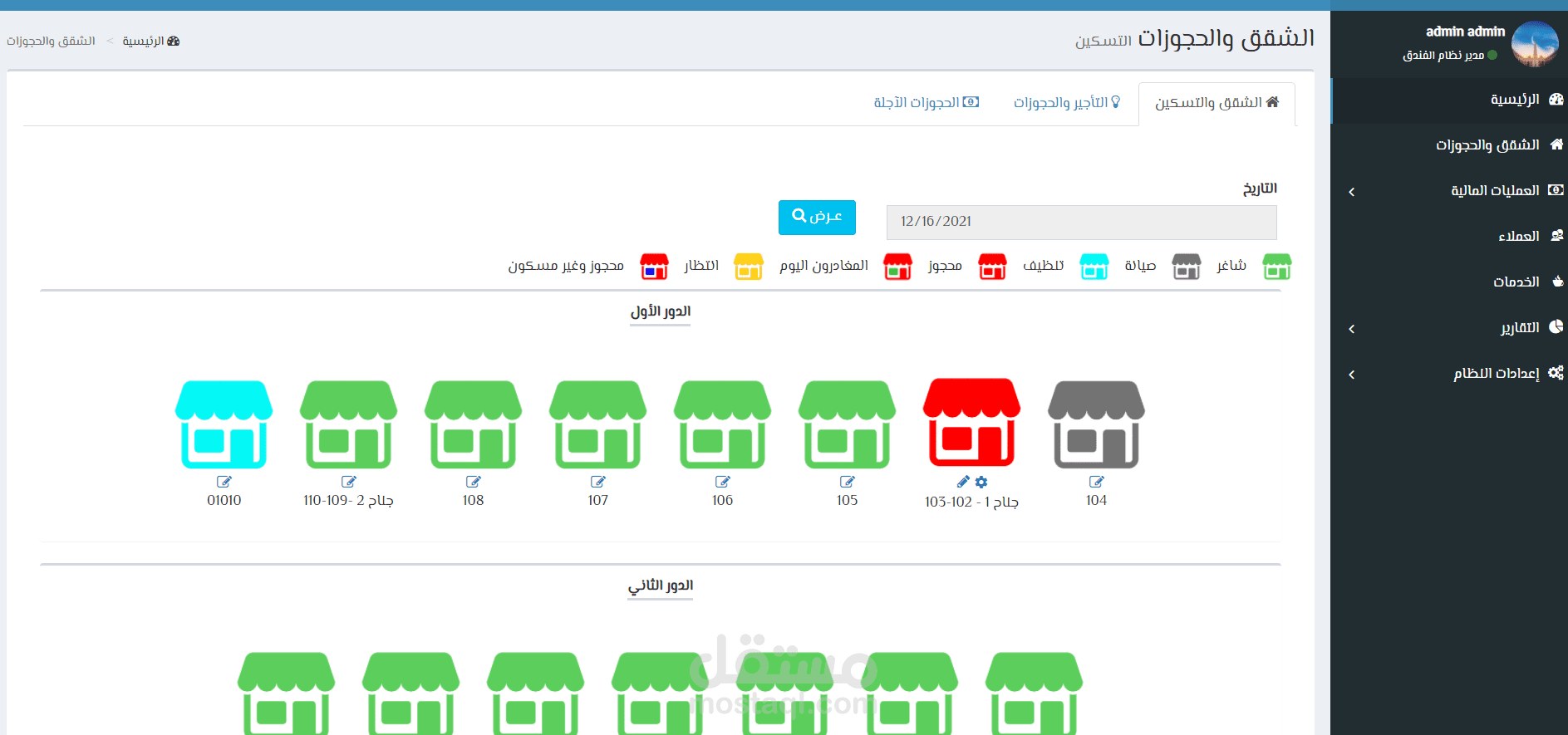Viewport: 1568px width, 735px height.
Task: Open العملاء in the sidebar
Action: coord(1449,237)
